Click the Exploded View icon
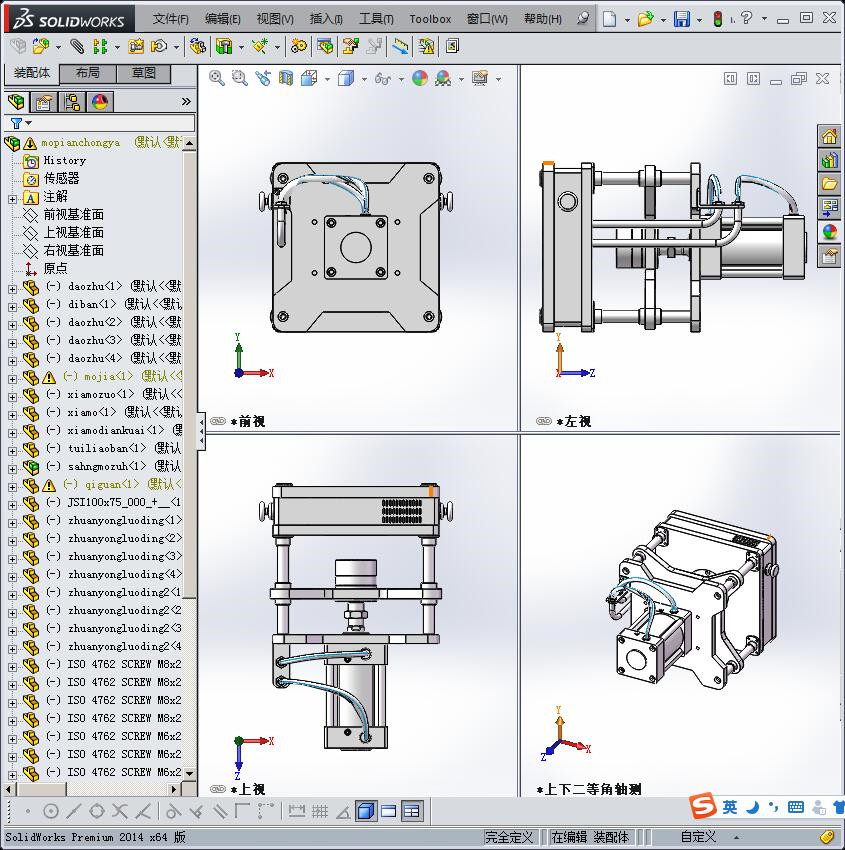845x850 pixels. pyautogui.click(x=351, y=47)
